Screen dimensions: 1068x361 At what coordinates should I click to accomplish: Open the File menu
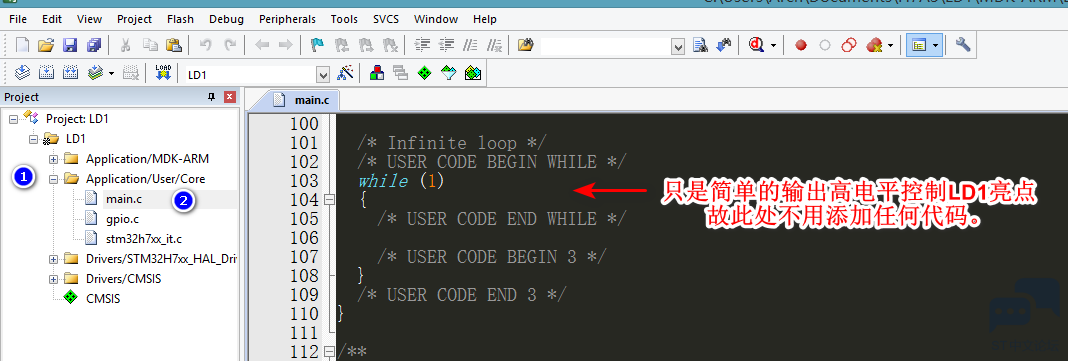18,19
